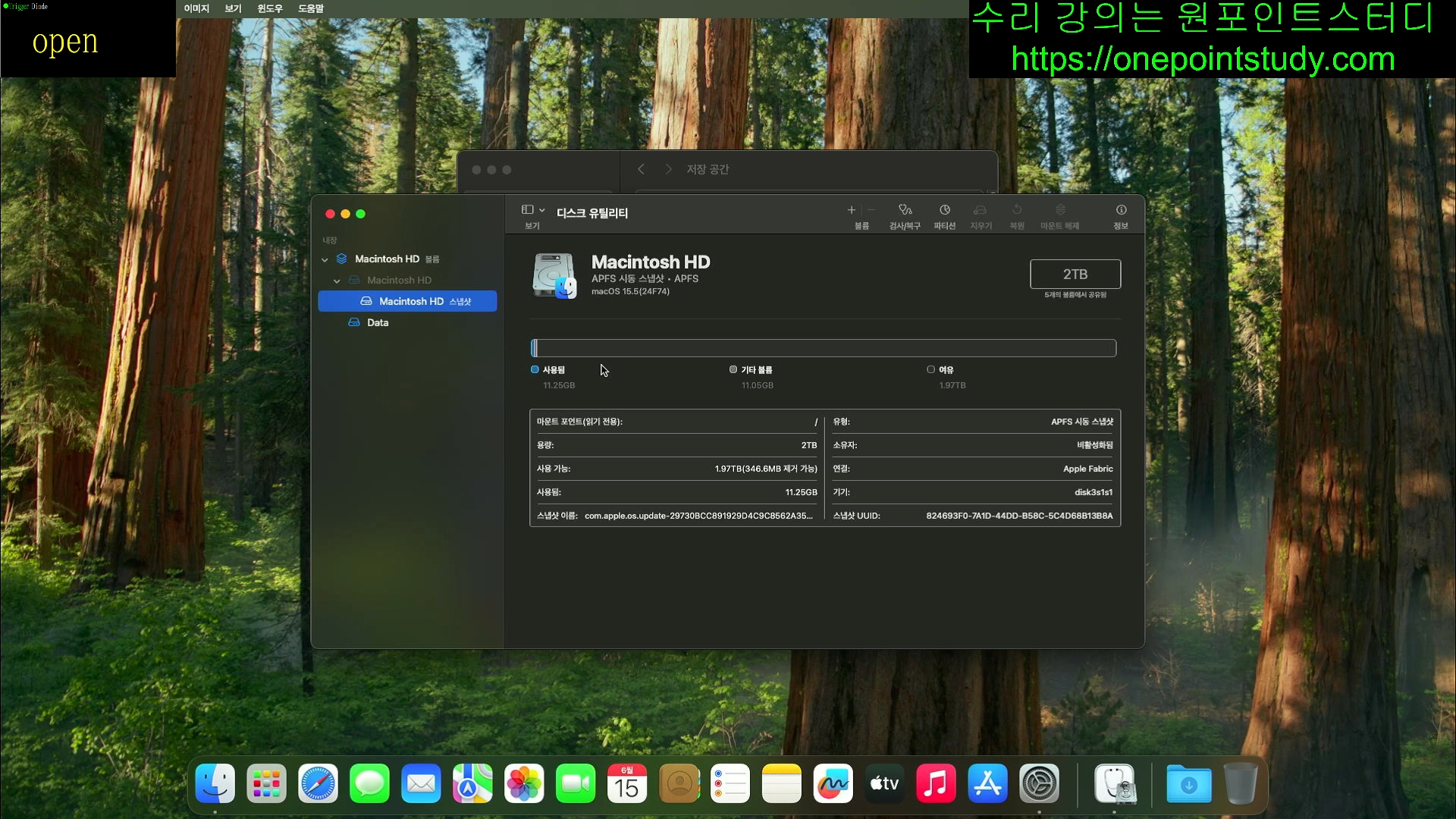The image size is (1456, 819).
Task: Click the sidebar view icon
Action: (528, 210)
